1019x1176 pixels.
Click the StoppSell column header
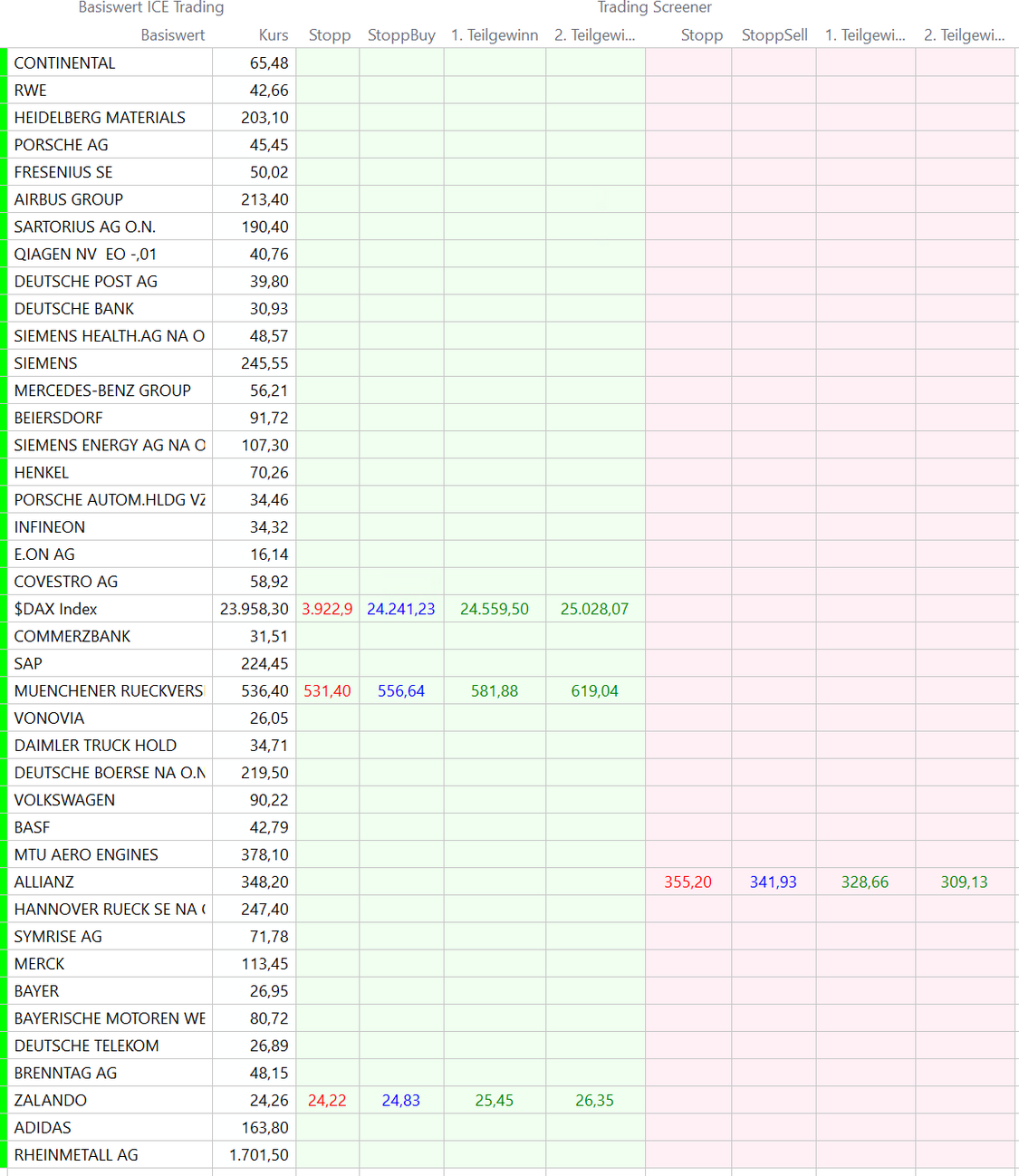pyautogui.click(x=774, y=35)
